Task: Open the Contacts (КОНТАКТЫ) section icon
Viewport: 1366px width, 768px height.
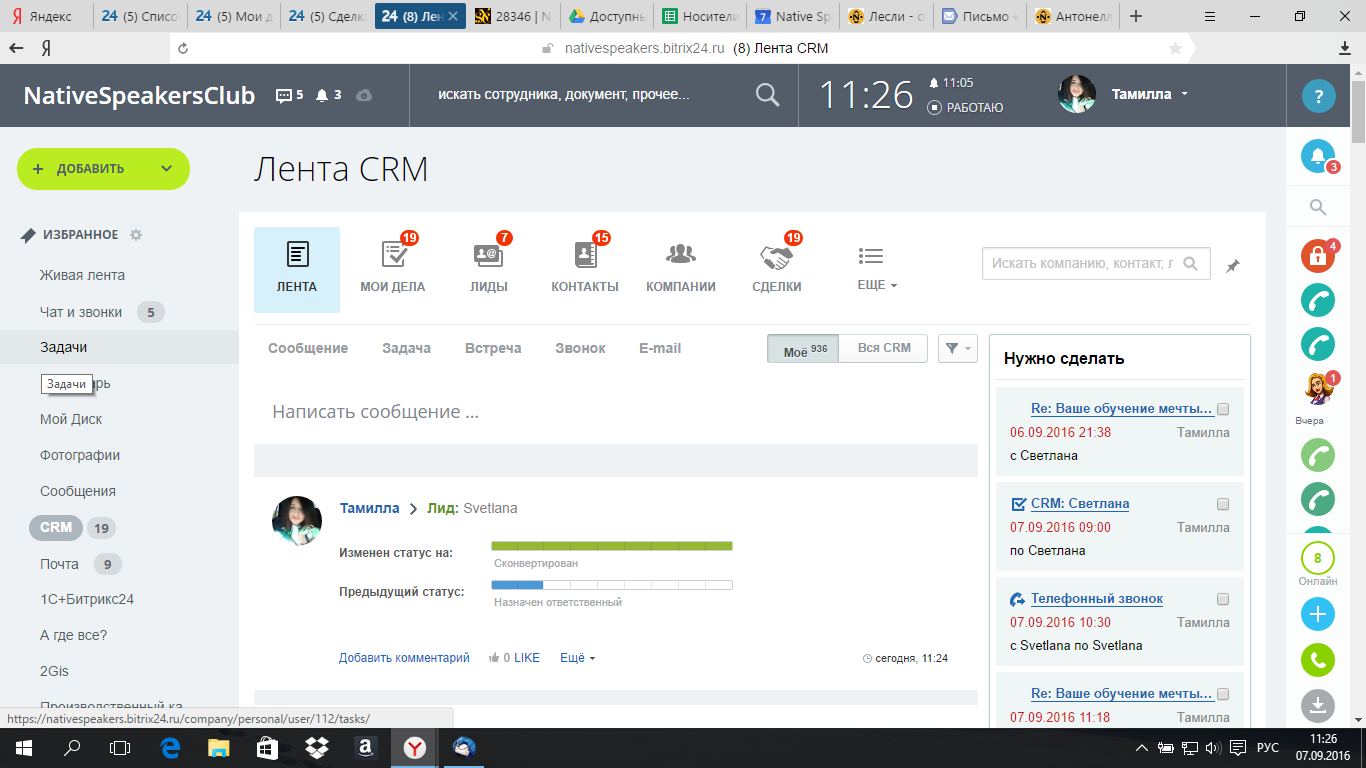Action: 585,257
